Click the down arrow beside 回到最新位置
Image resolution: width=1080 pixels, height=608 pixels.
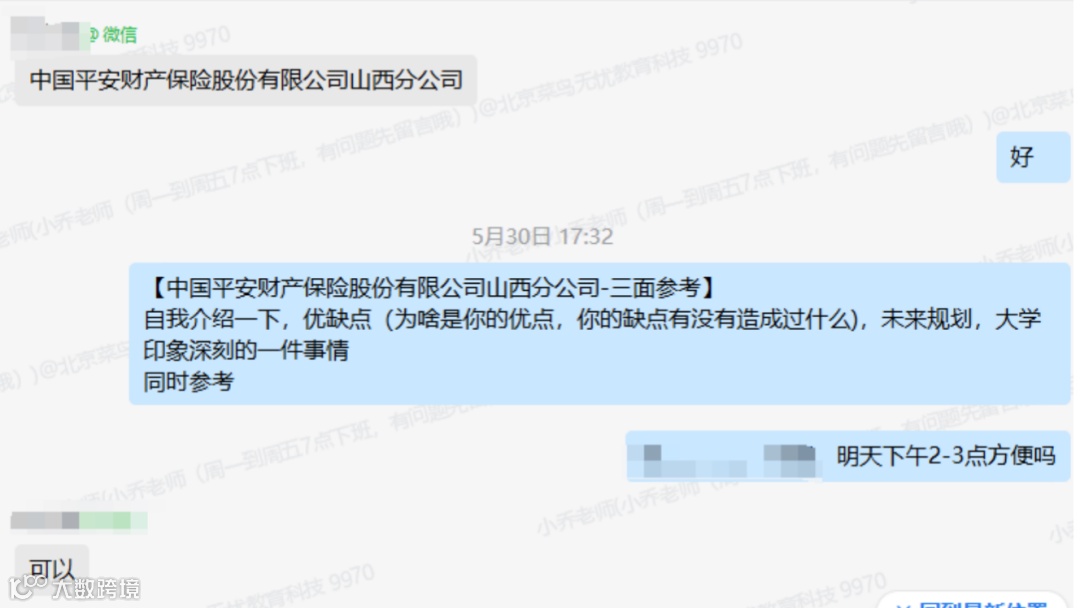point(904,605)
